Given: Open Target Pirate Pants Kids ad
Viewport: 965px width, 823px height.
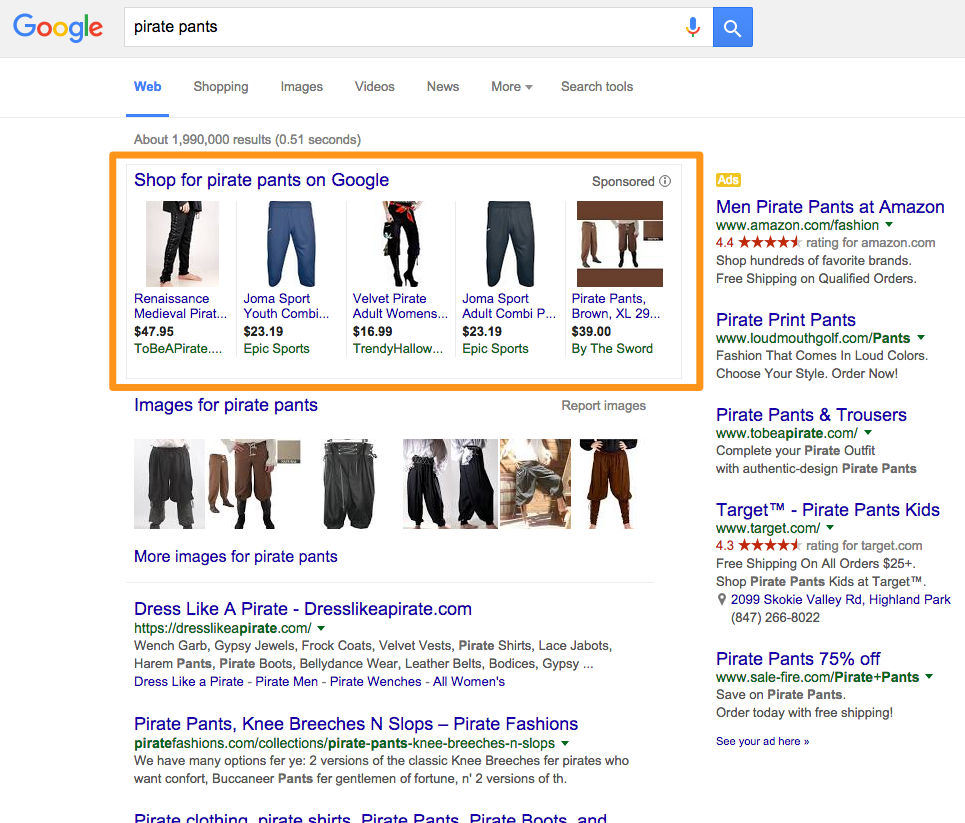Looking at the screenshot, I should [x=828, y=510].
